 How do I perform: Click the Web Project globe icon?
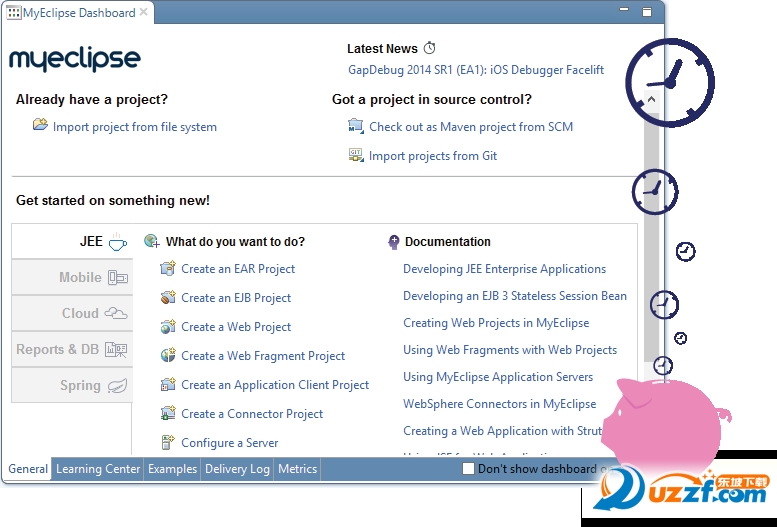pos(168,326)
